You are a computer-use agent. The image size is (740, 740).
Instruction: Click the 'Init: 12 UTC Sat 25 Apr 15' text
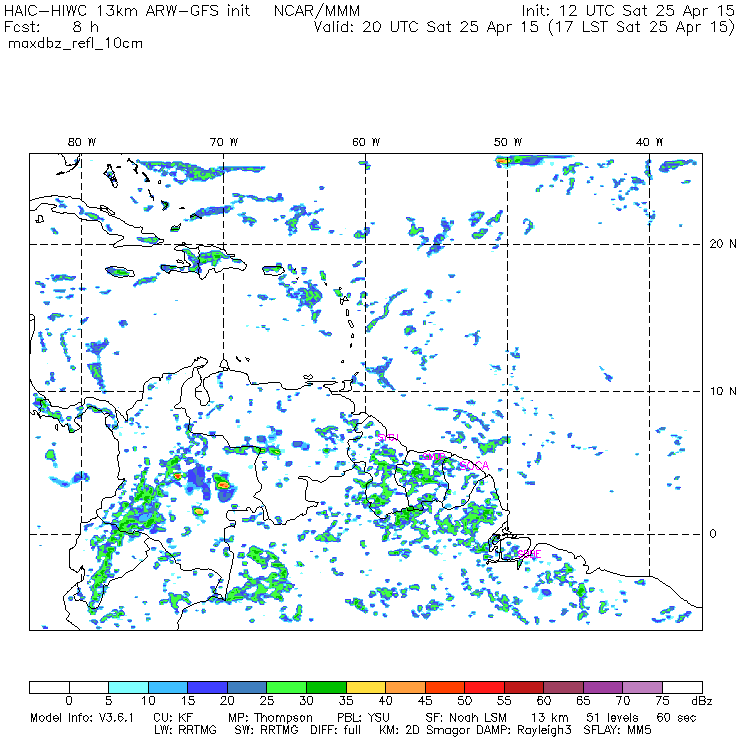point(628,10)
